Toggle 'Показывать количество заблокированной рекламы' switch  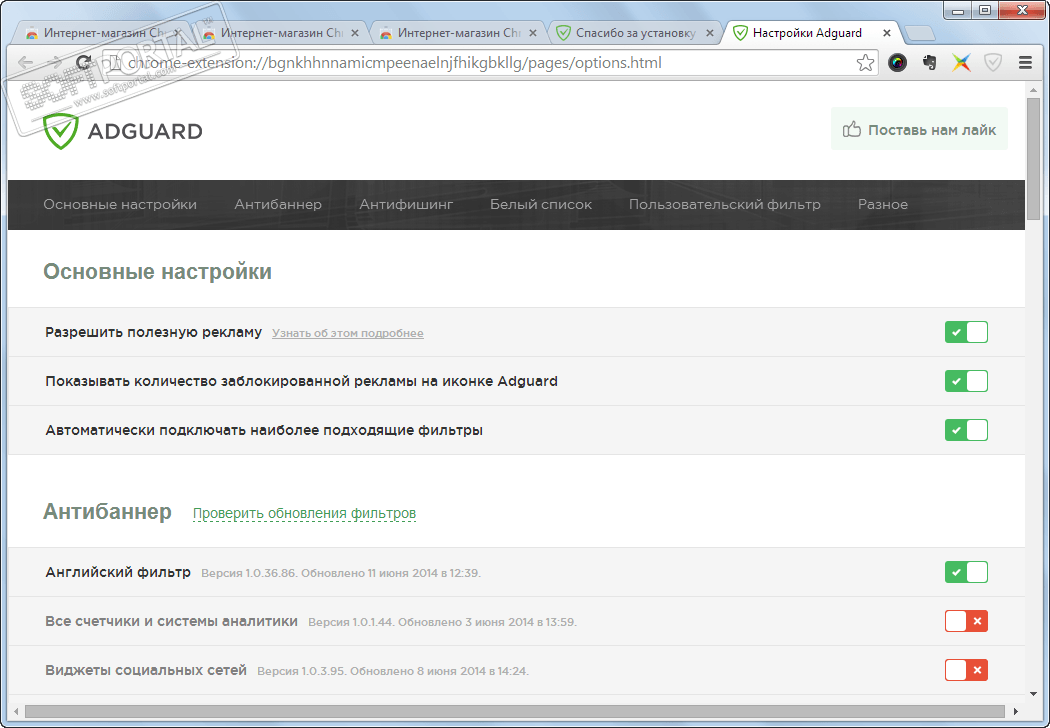click(966, 381)
